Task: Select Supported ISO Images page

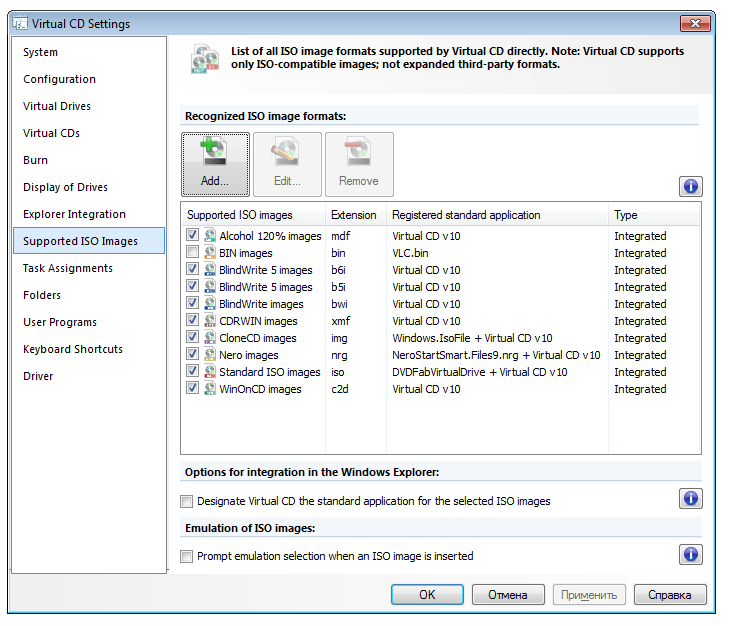Action: pos(89,241)
